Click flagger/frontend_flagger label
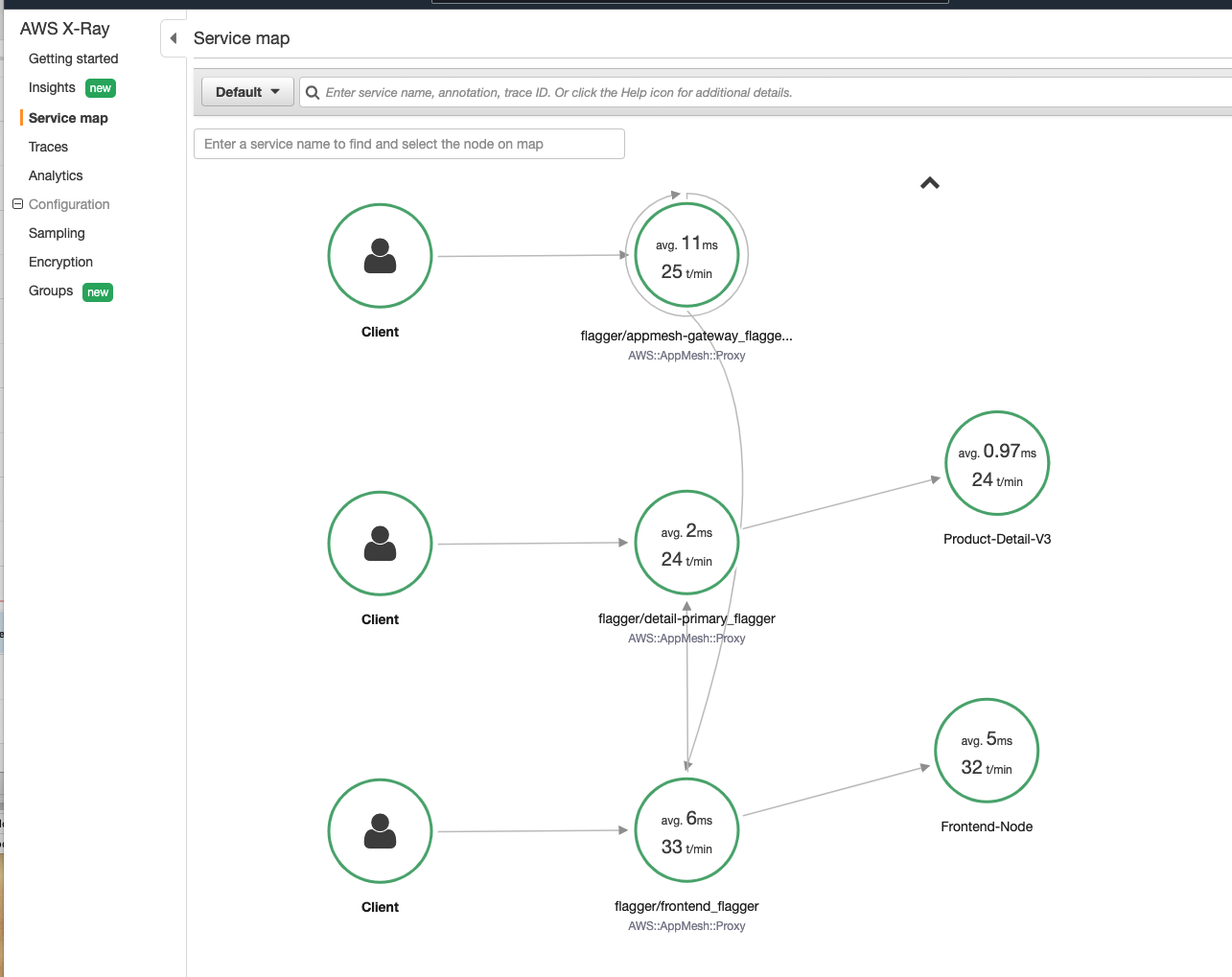This screenshot has height=977, width=1232. click(x=686, y=906)
